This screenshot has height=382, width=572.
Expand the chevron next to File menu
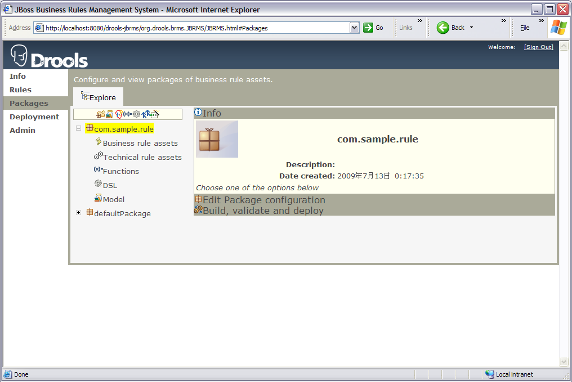(542, 21)
